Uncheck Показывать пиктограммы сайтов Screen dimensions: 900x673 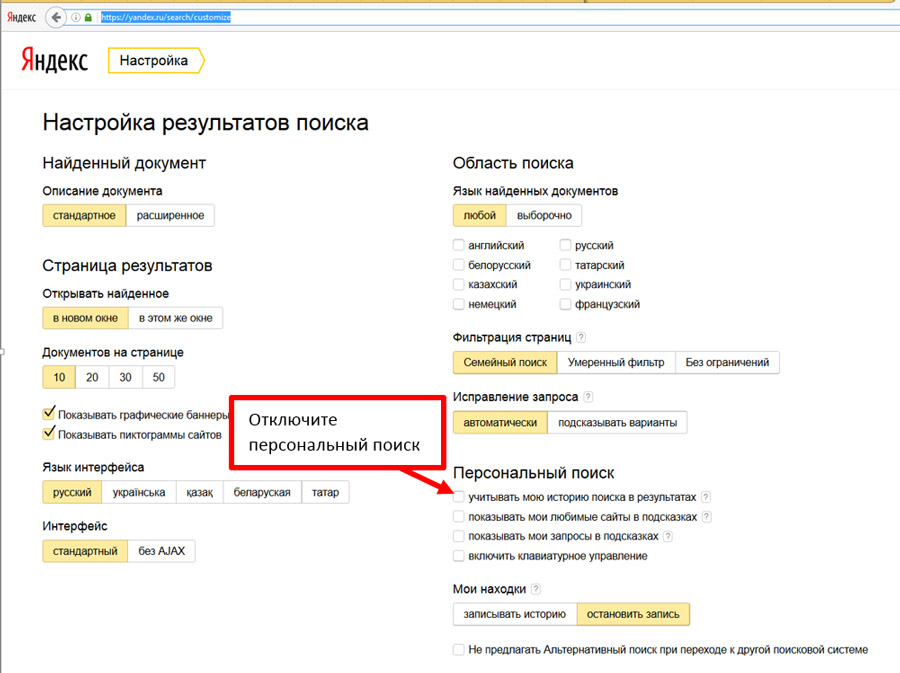[49, 433]
